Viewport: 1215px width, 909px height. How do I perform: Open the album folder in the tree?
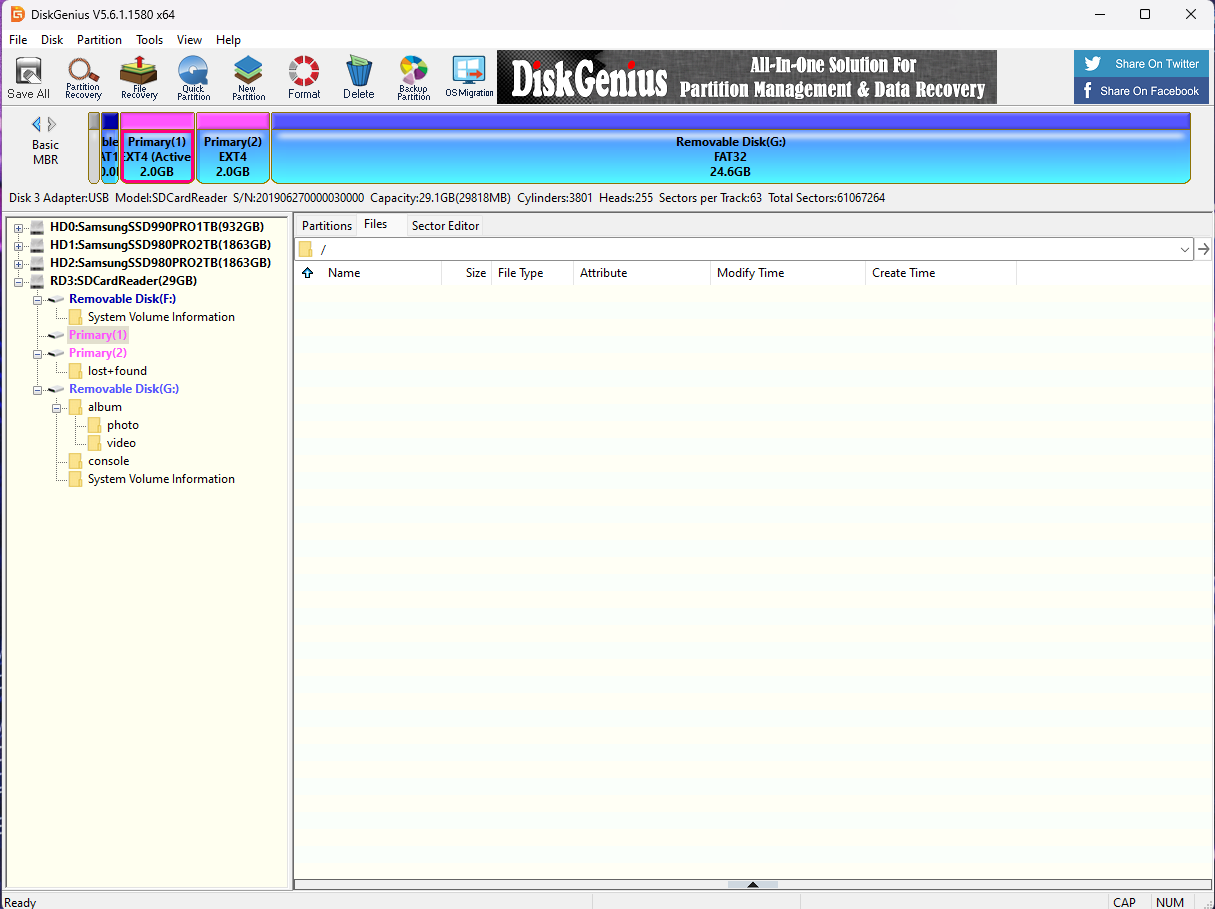click(104, 407)
